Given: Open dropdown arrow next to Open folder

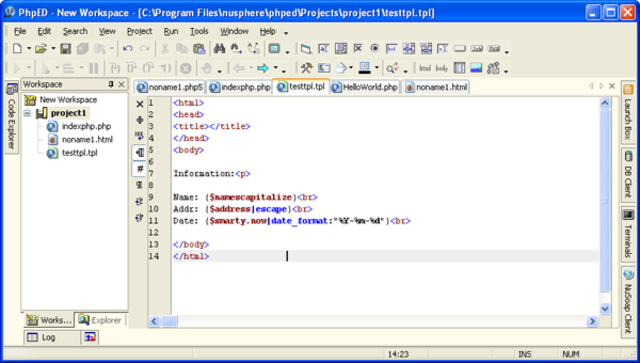Looking at the screenshot, I should 53,49.
